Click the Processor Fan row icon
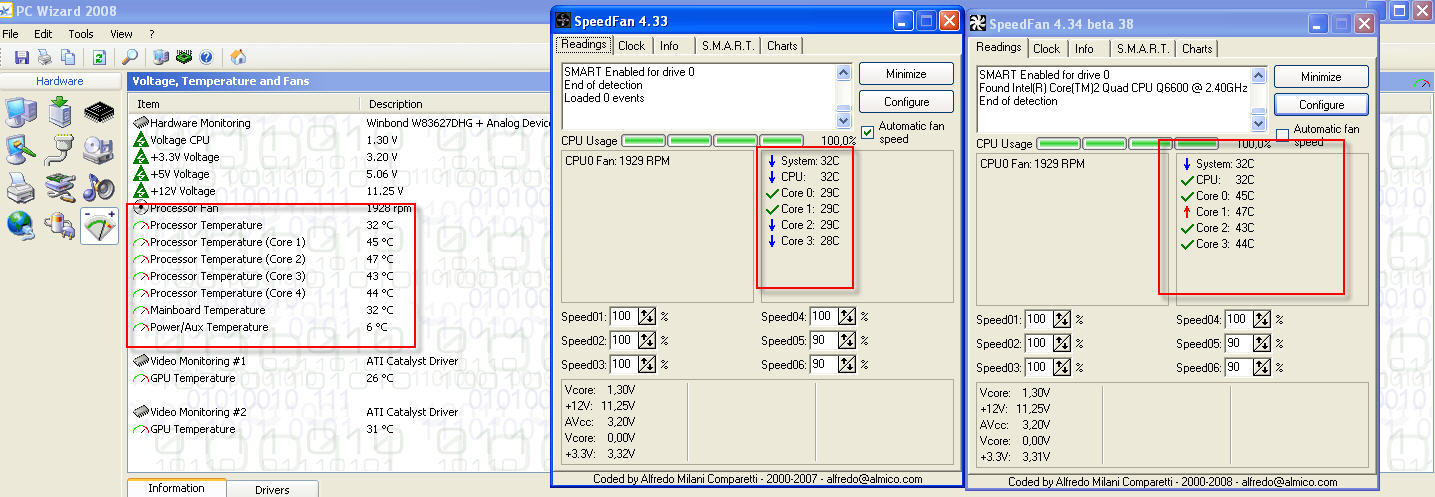This screenshot has width=1435, height=497. [140, 208]
